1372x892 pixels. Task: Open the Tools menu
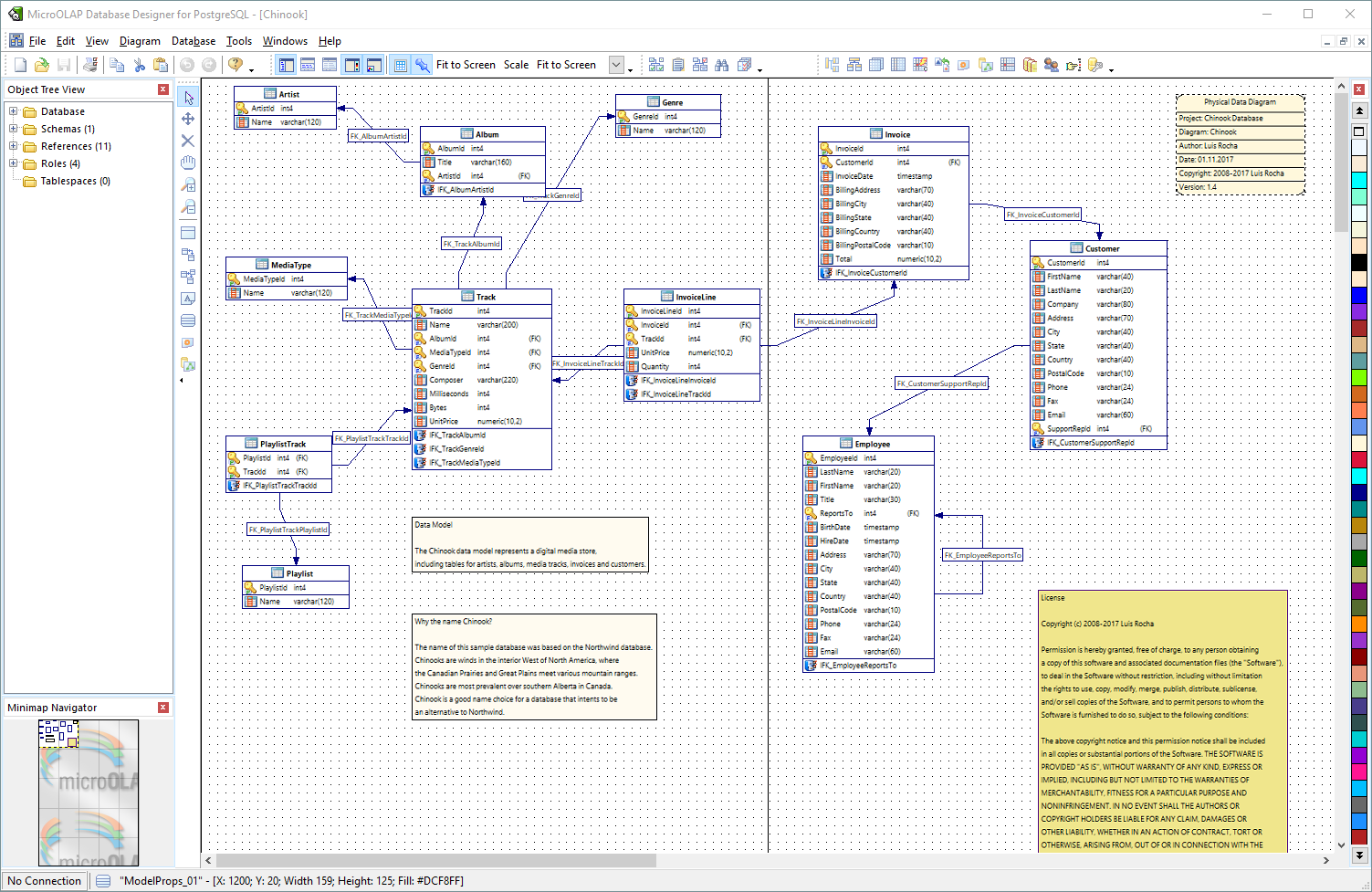click(239, 41)
